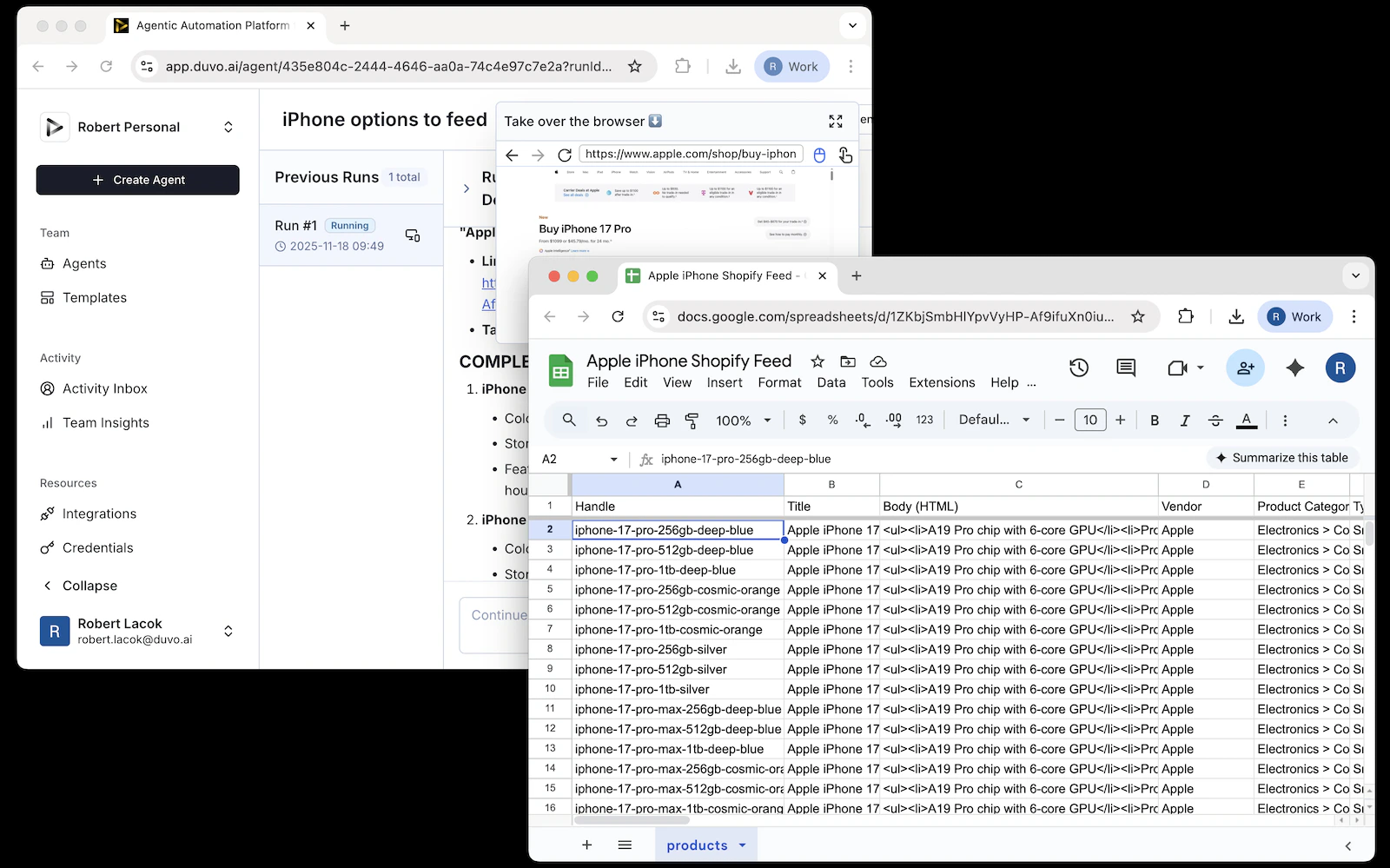Reload the embedded apple.com browser preview

tap(565, 155)
